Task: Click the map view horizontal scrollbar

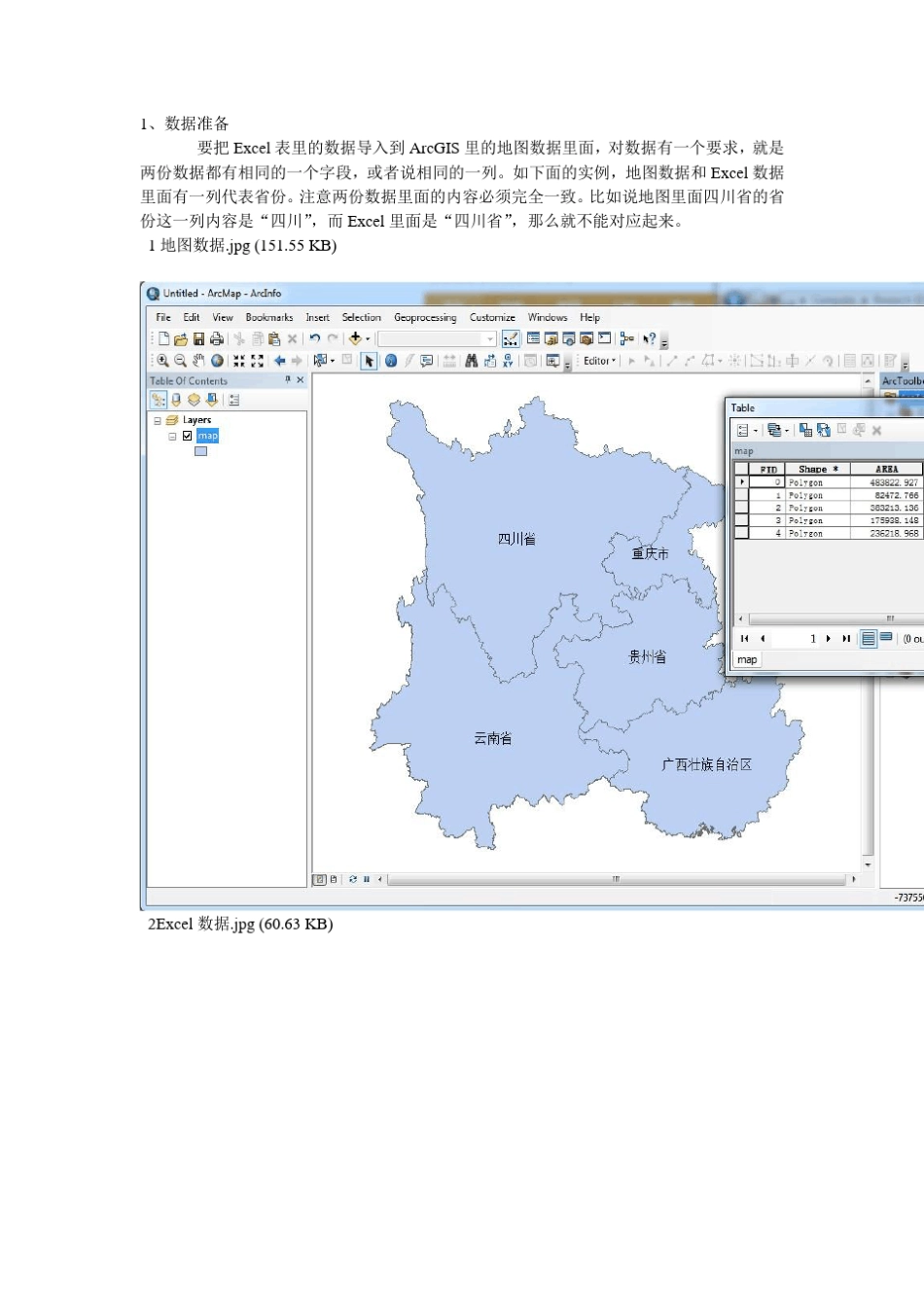Action: 616,879
